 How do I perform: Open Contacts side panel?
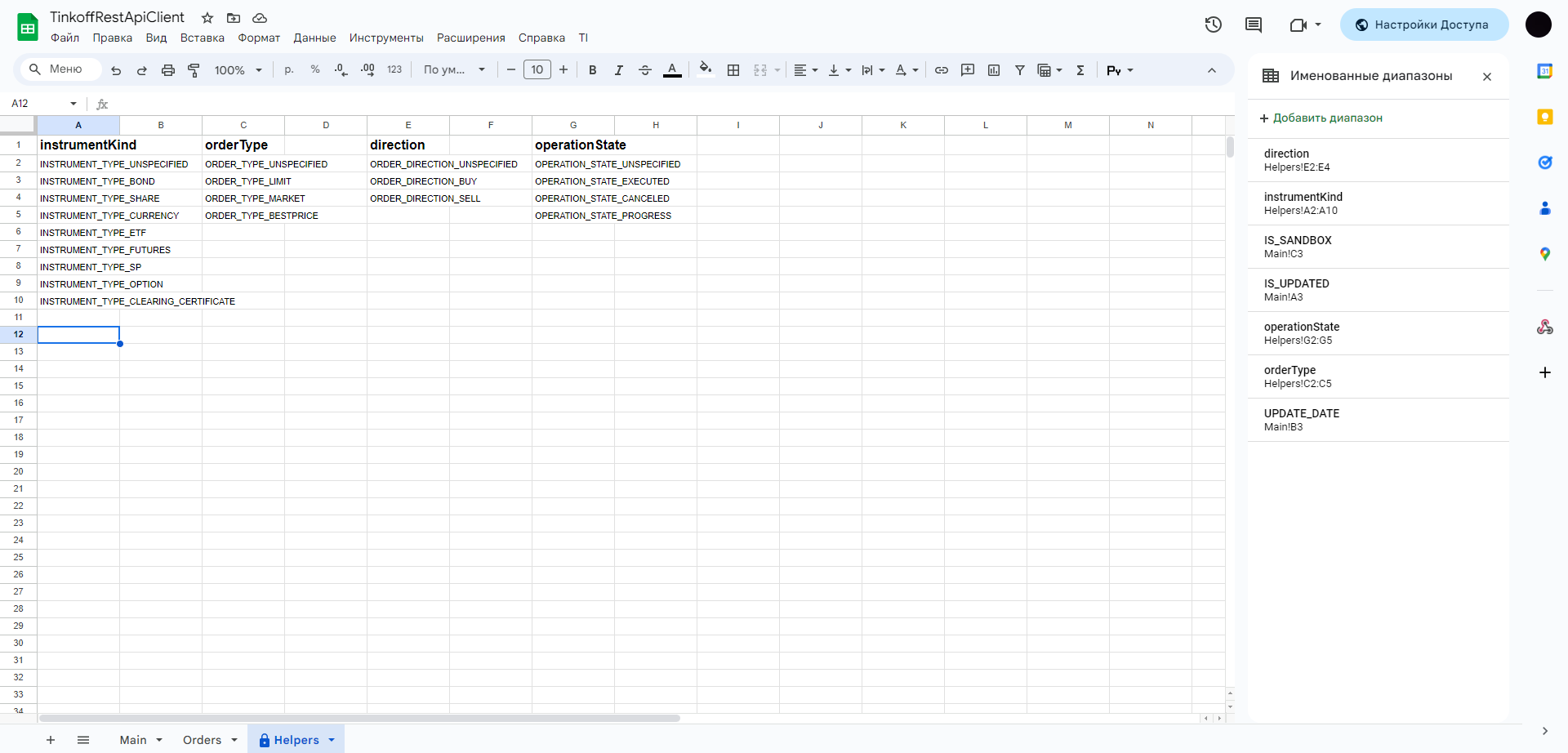click(1545, 208)
